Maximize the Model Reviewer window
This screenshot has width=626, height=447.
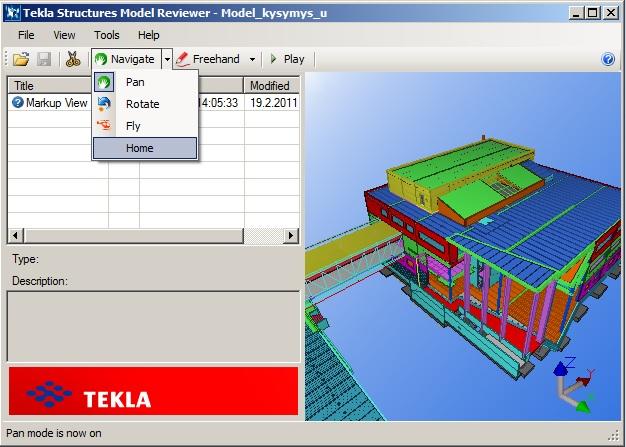593,13
